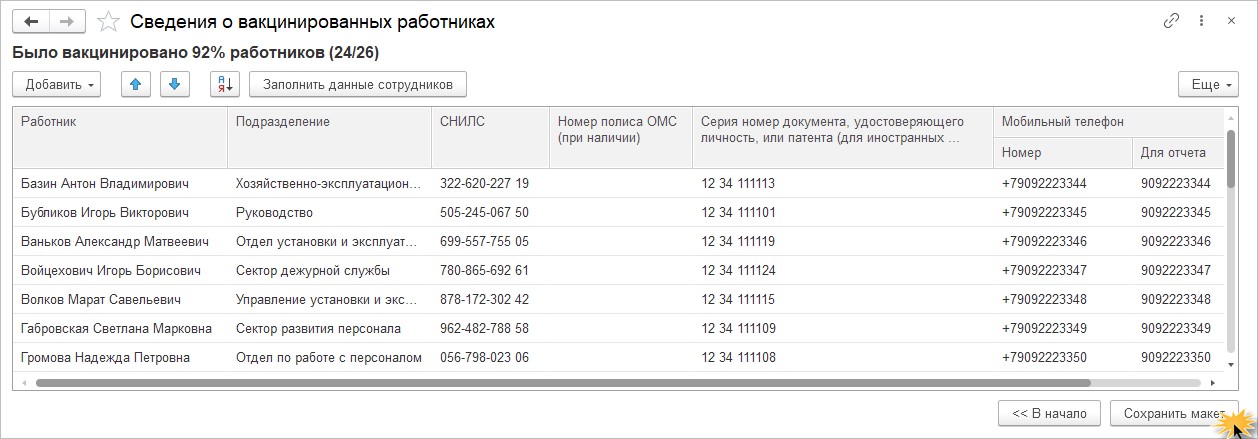The image size is (1258, 439).
Task: Select row Войцехович Игорь Борисович
Action: [619, 270]
